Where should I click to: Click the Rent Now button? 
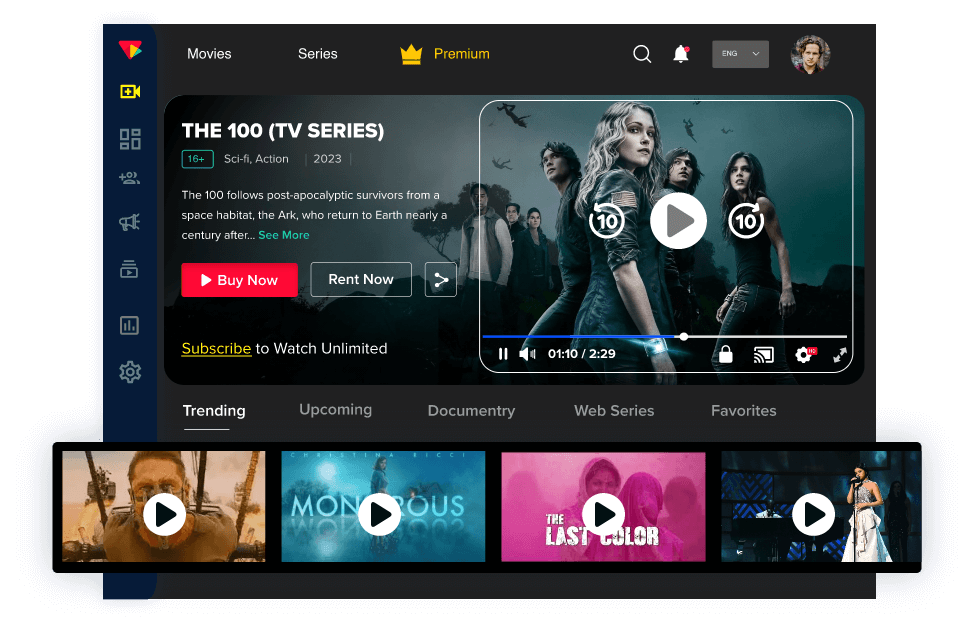coord(361,279)
